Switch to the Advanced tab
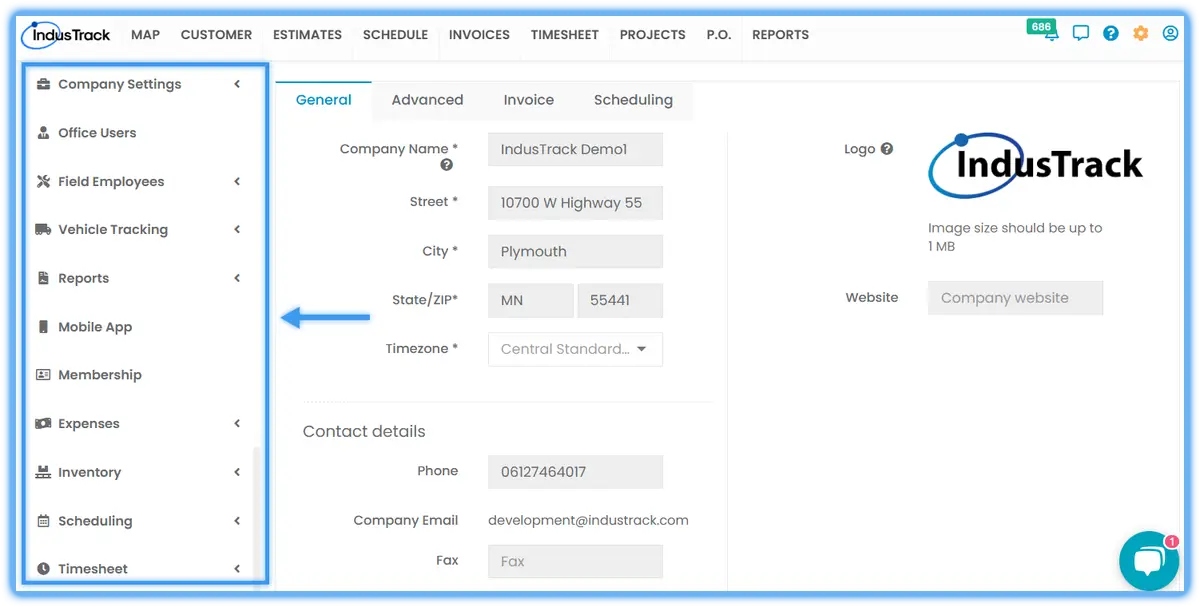The height and width of the screenshot is (607, 1200). tap(427, 100)
